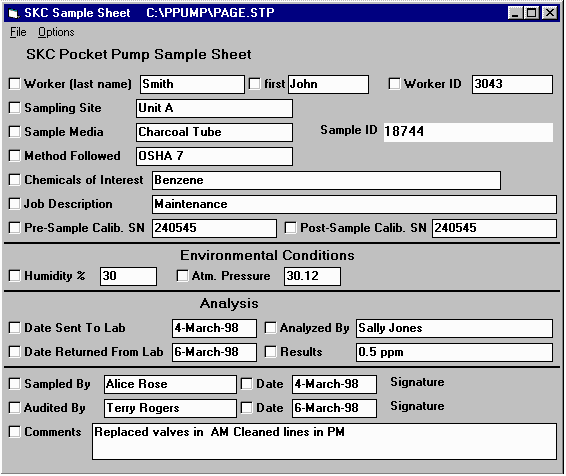Toggle the Humidity % checkbox

[14, 276]
